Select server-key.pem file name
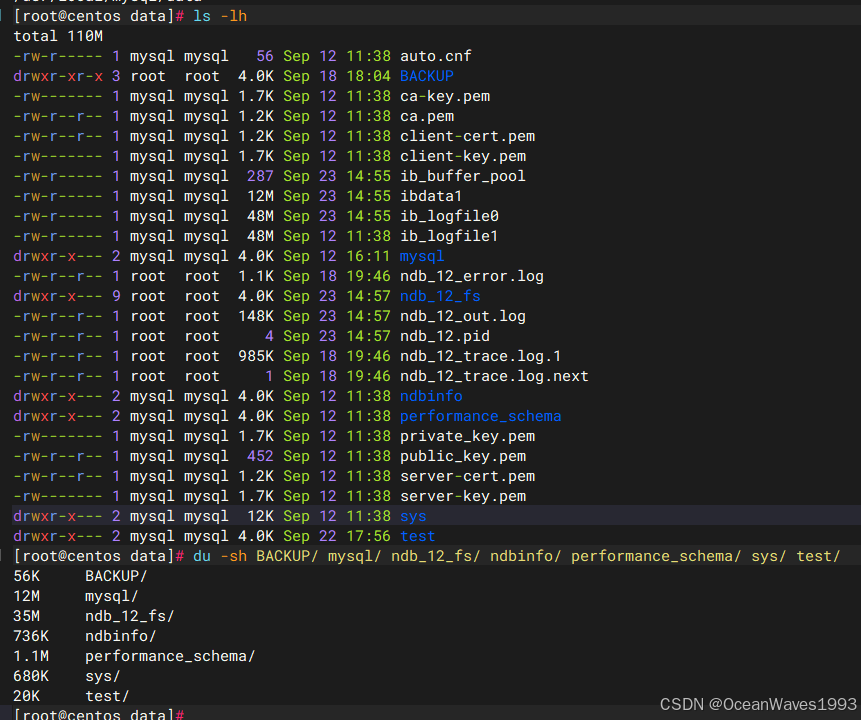The width and height of the screenshot is (861, 720). pyautogui.click(x=463, y=496)
